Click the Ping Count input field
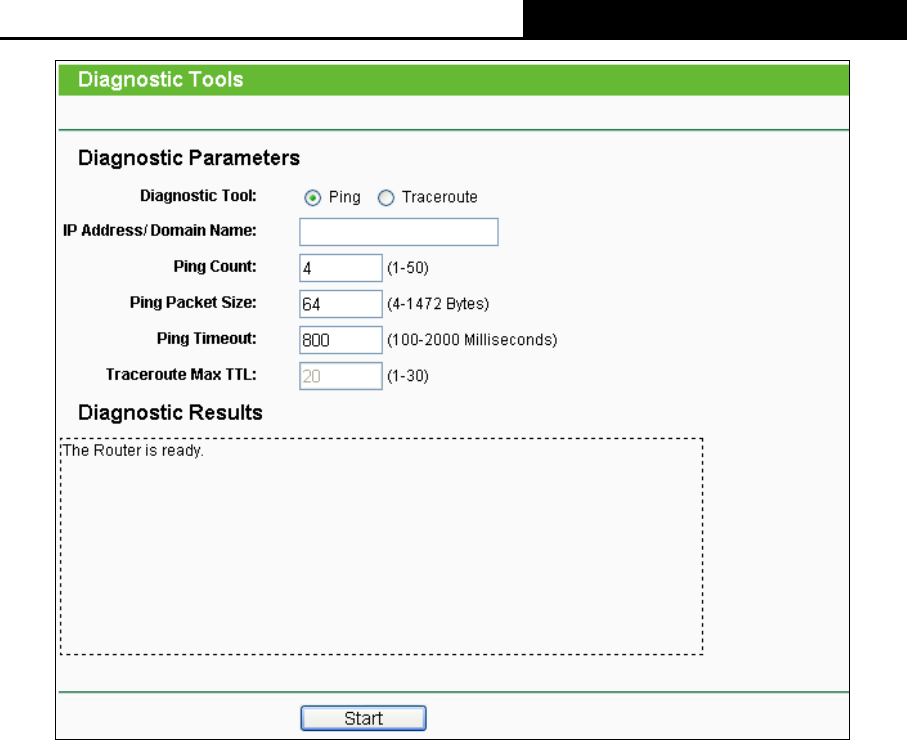 [x=341, y=268]
